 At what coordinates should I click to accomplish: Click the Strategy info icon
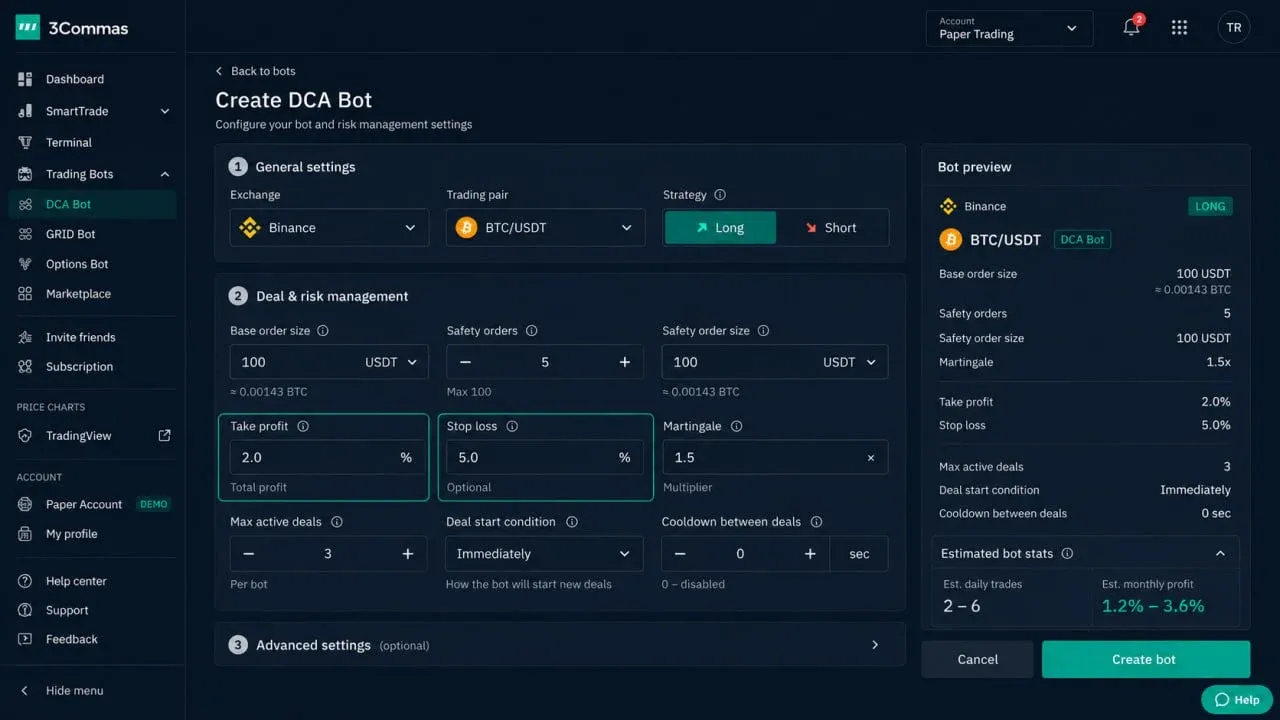720,195
